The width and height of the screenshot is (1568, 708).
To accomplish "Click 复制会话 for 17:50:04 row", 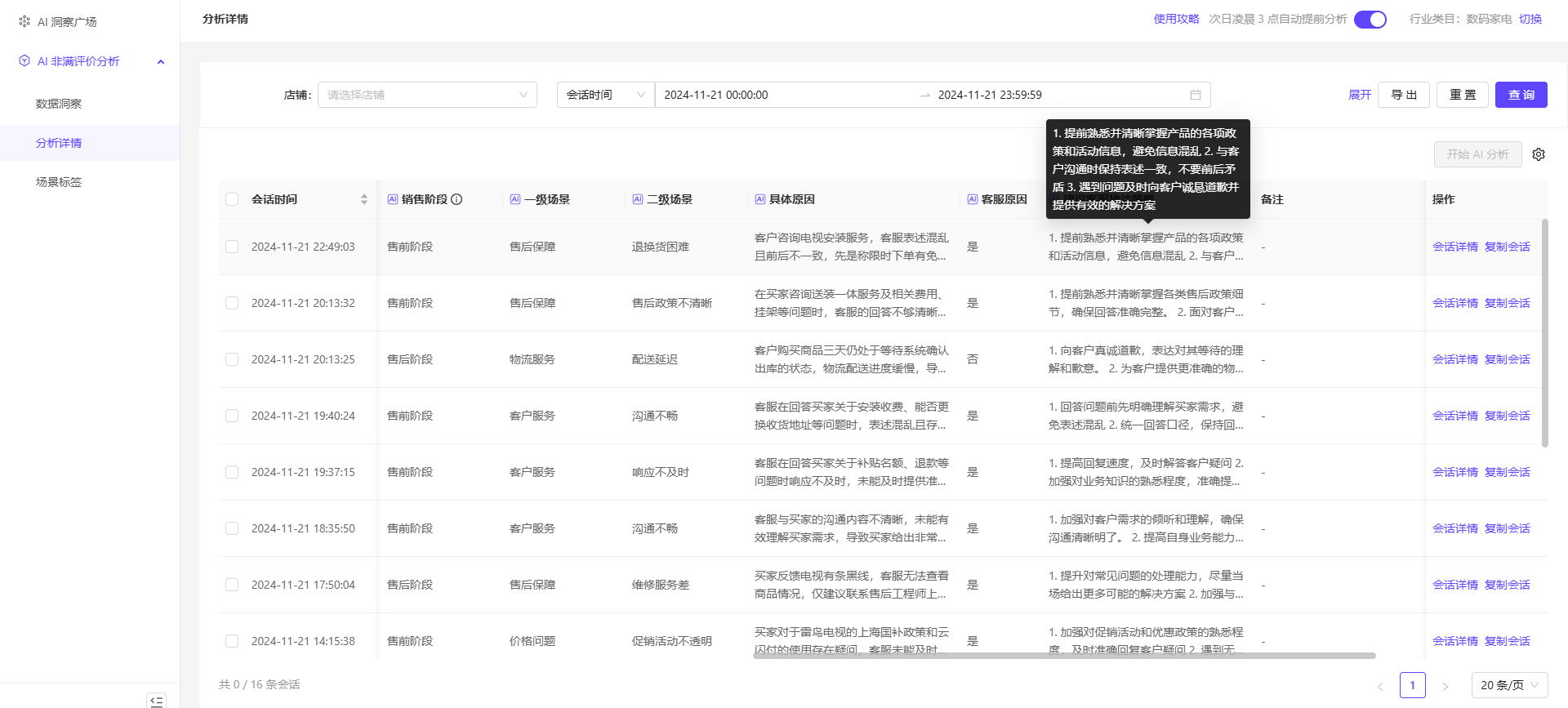I will [1507, 585].
